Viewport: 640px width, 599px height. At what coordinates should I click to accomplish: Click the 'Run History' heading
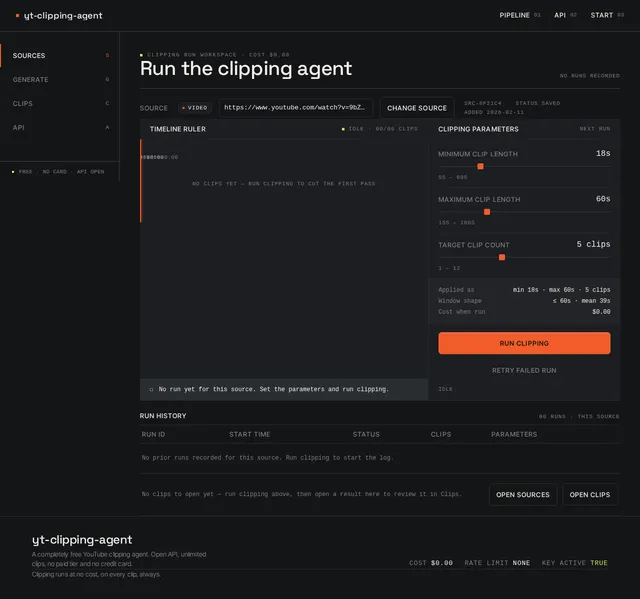(163, 416)
